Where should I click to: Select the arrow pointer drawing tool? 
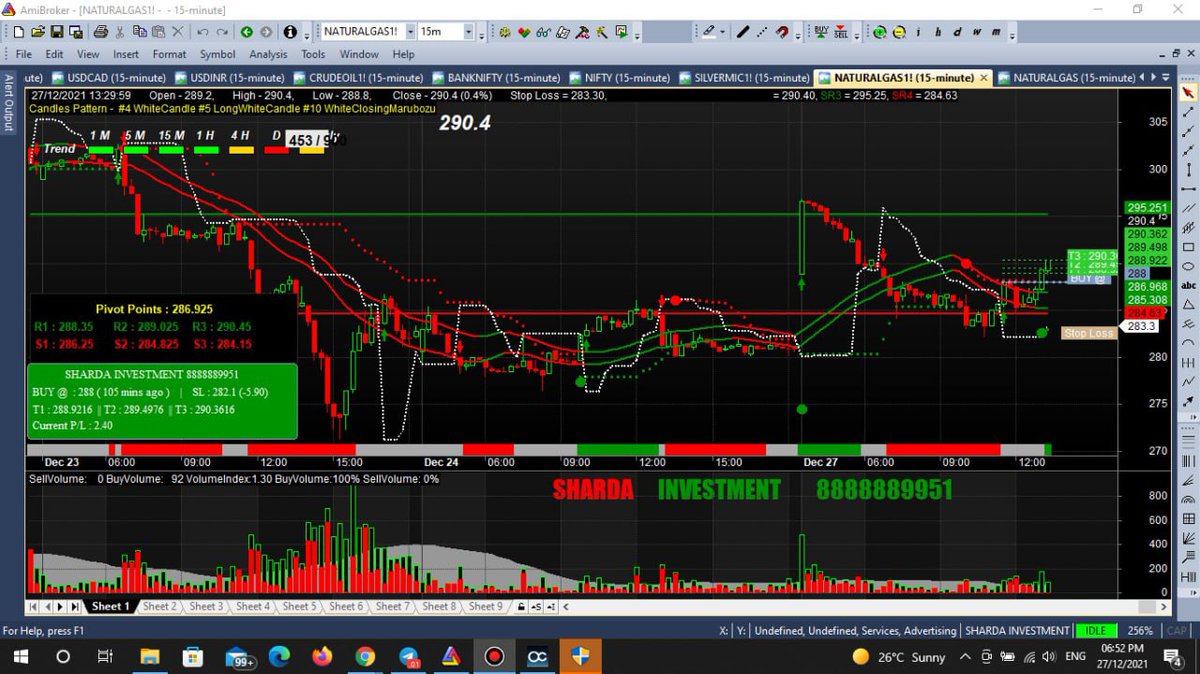(x=1189, y=92)
